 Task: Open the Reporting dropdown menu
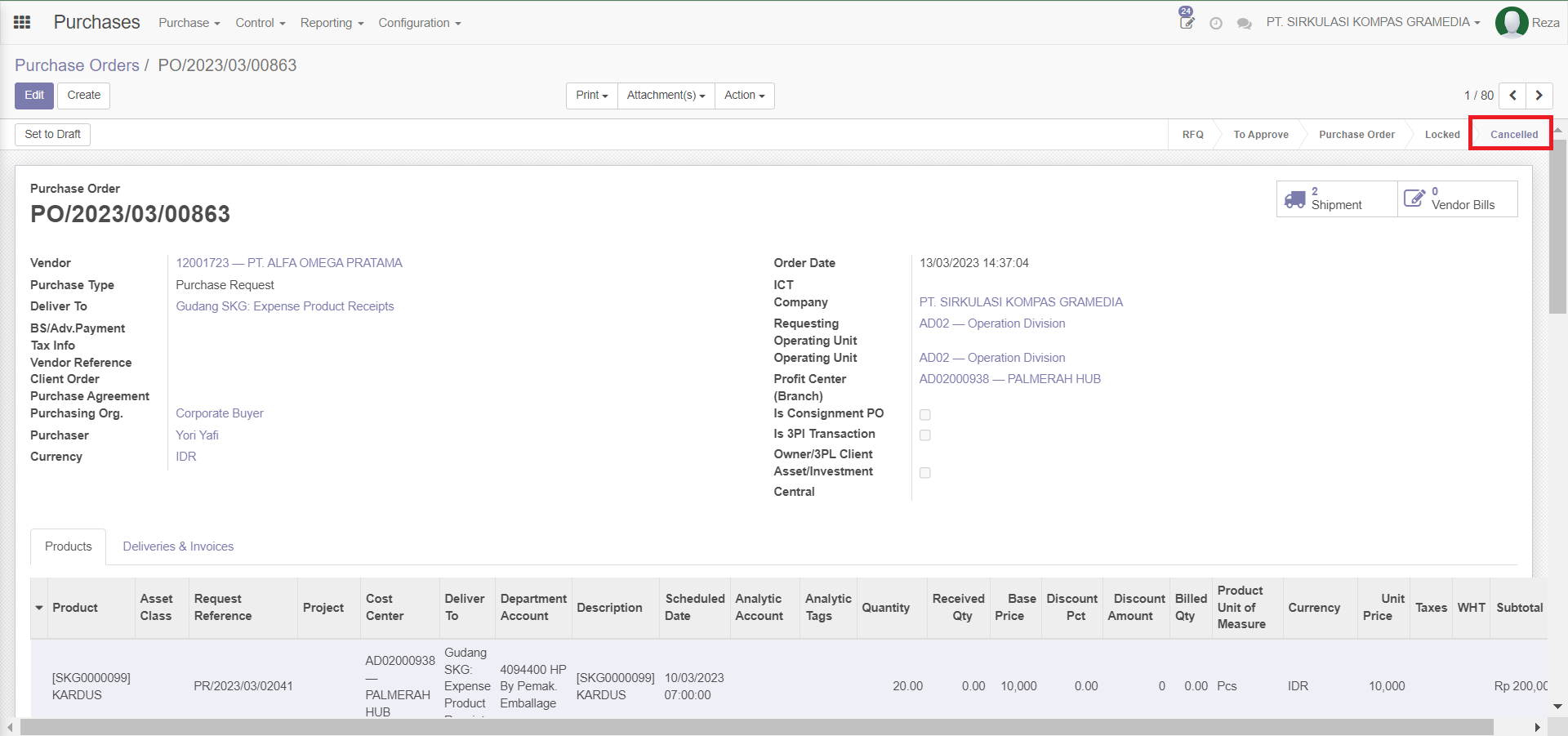pos(332,23)
